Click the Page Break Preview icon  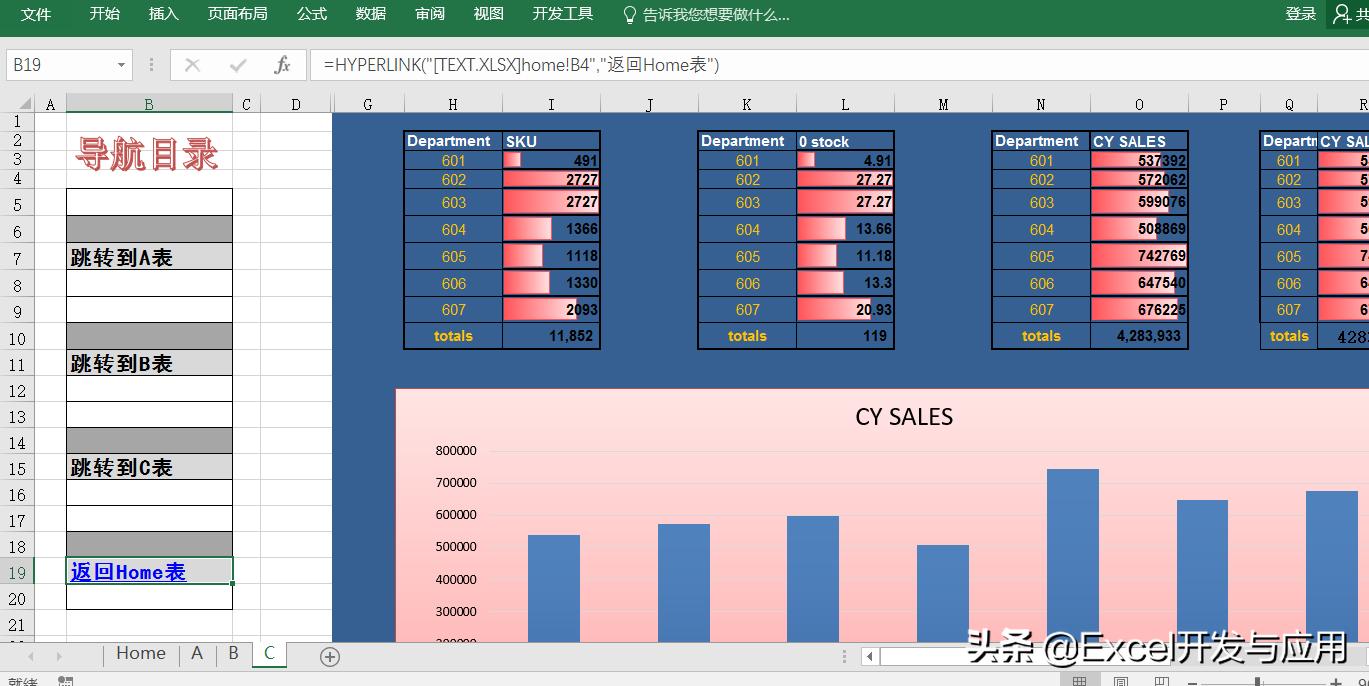[1160, 681]
